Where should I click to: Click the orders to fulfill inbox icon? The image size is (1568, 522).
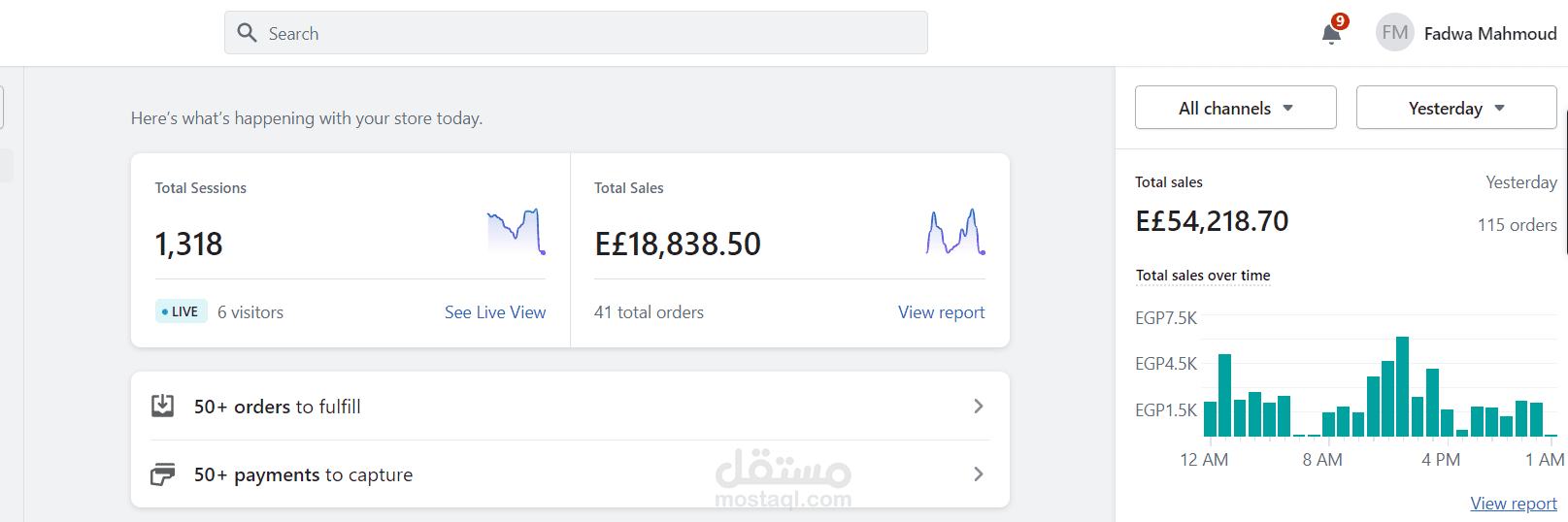coord(163,406)
